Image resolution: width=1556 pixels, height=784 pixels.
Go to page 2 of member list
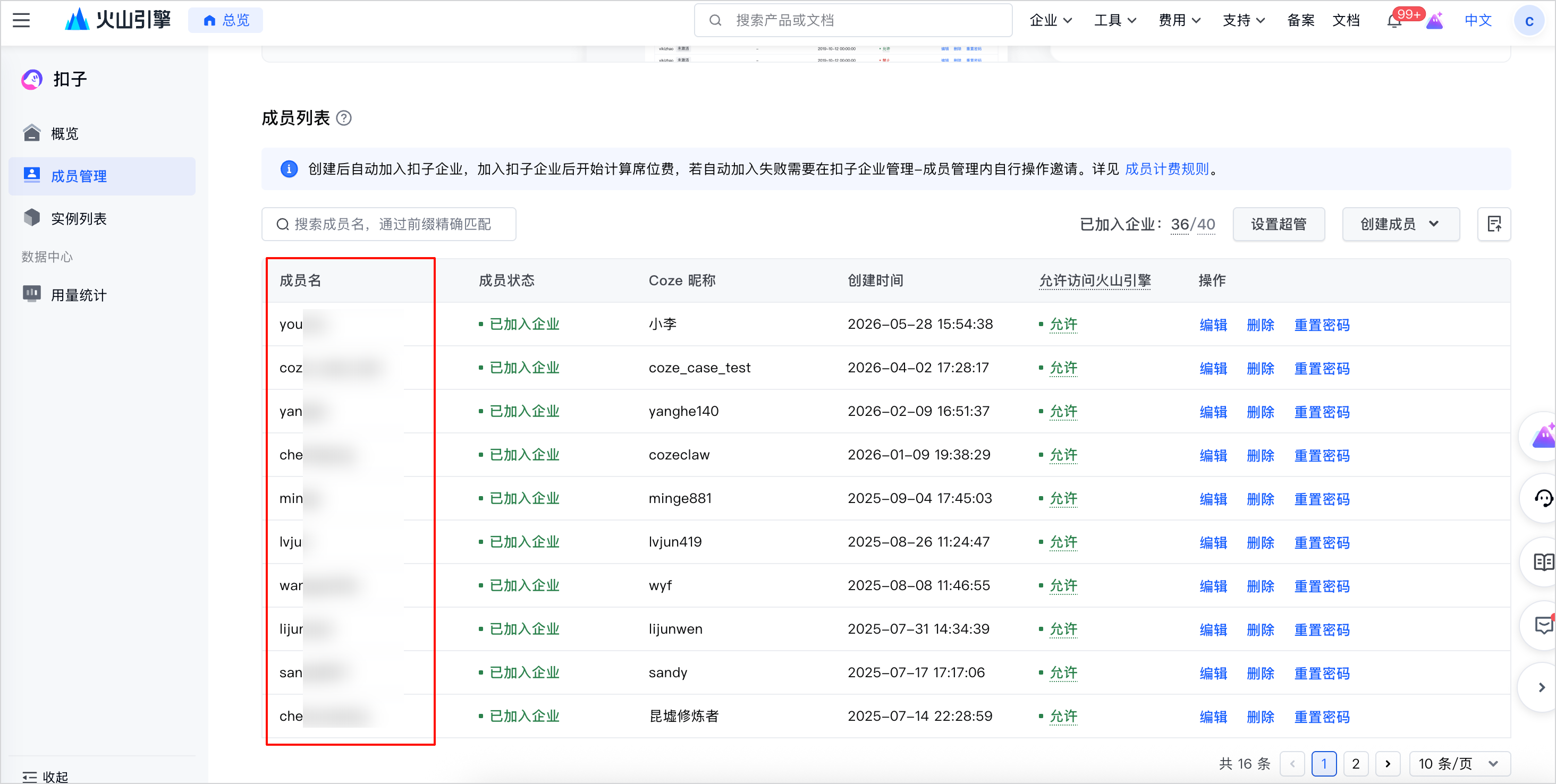1356,763
